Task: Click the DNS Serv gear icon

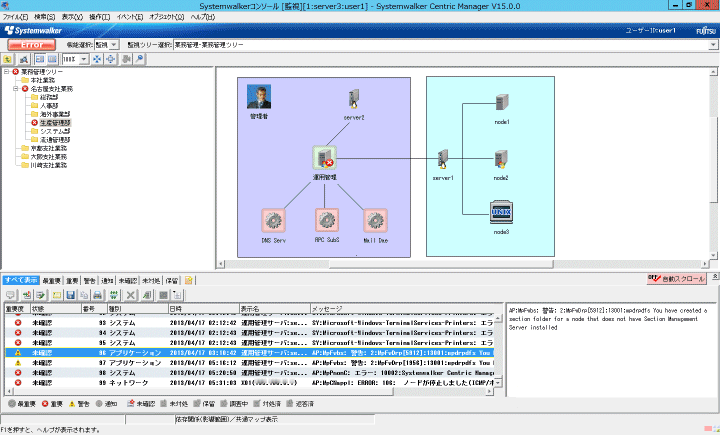Action: (273, 220)
